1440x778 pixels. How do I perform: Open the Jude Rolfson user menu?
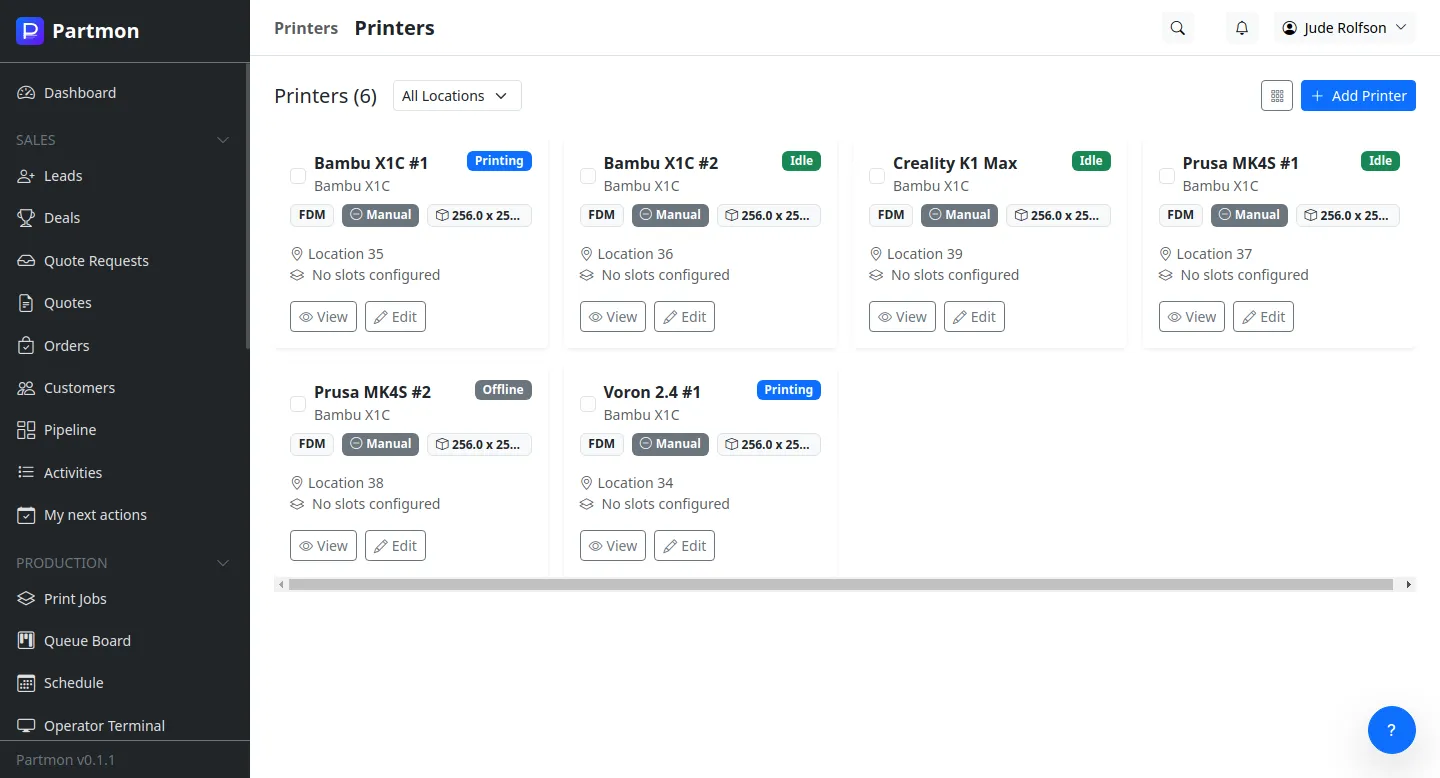pyautogui.click(x=1345, y=28)
